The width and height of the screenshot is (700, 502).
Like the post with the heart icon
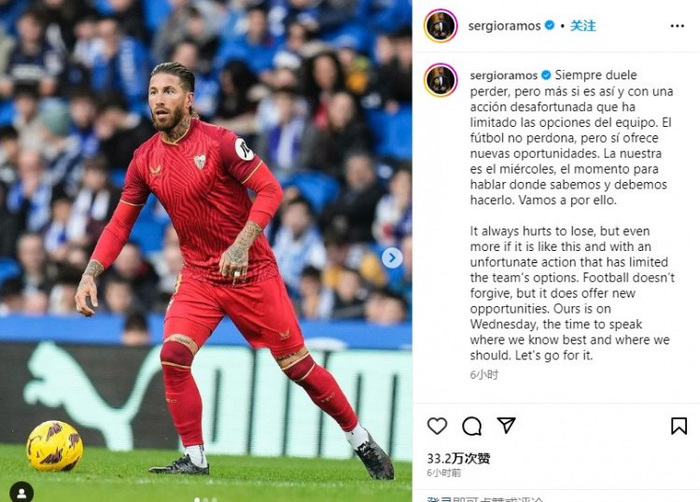click(437, 426)
